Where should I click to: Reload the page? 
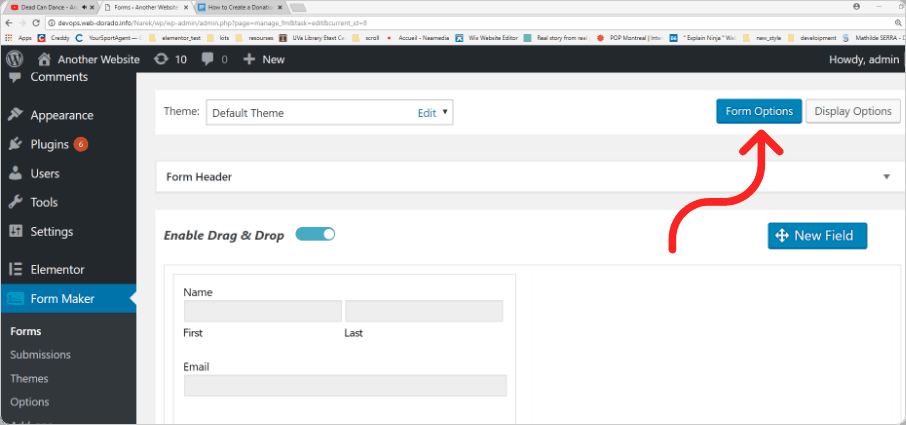tap(36, 23)
